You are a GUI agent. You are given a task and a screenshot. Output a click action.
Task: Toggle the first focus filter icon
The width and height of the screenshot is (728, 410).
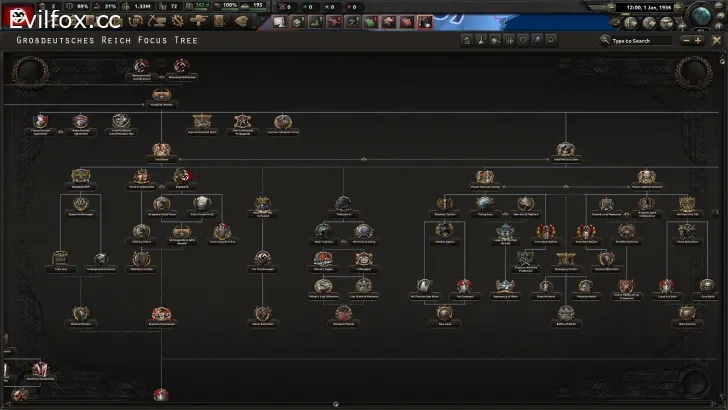point(467,40)
